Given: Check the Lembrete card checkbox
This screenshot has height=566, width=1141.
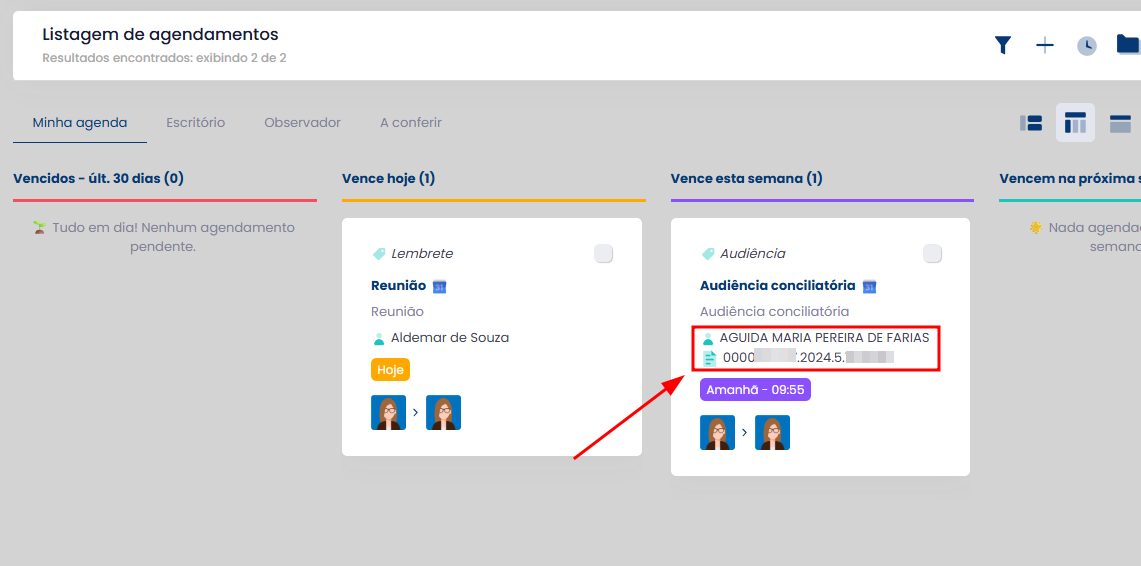Looking at the screenshot, I should pyautogui.click(x=603, y=254).
